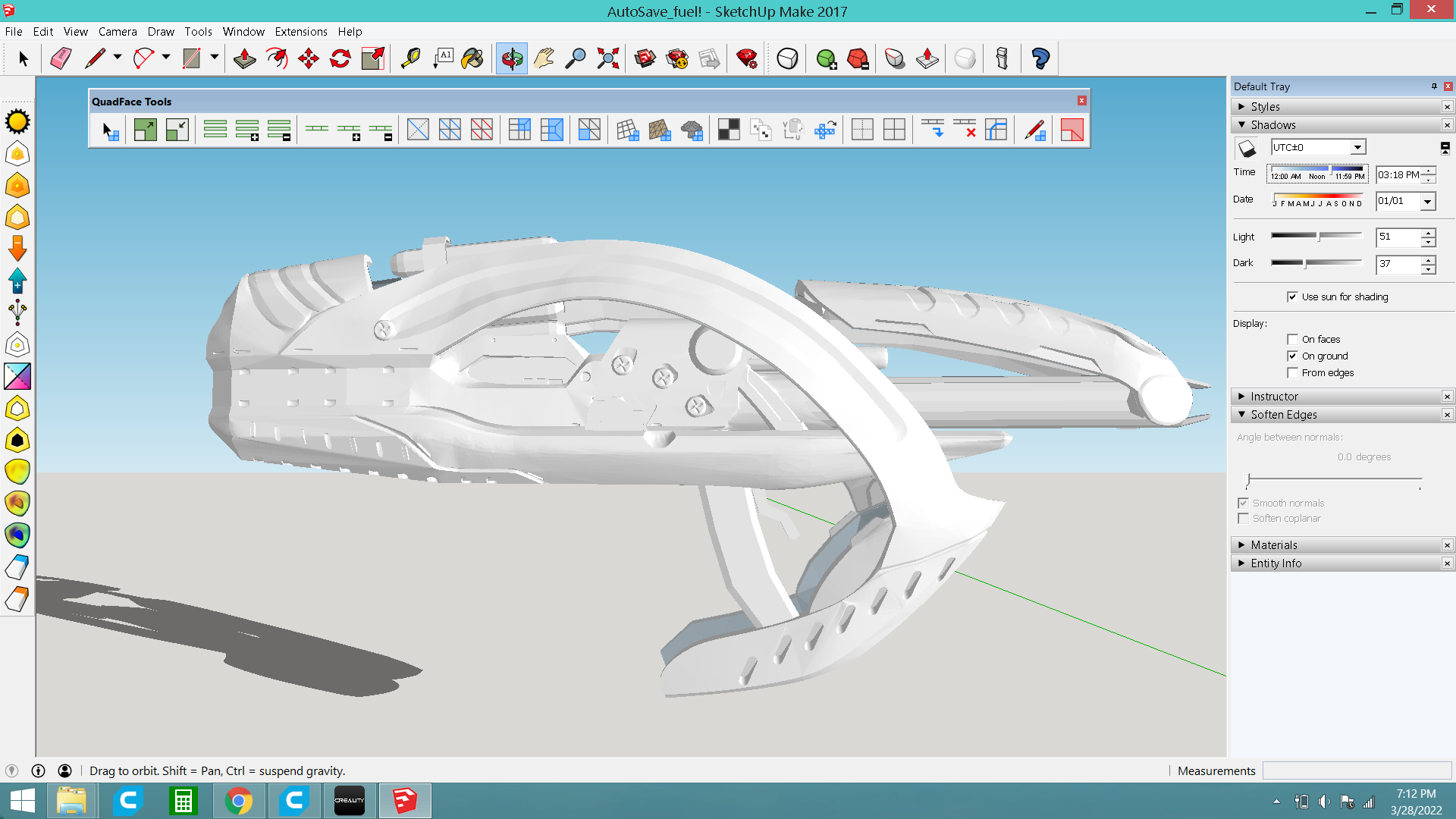
Task: Open the UTC time zone dropdown
Action: [1357, 147]
